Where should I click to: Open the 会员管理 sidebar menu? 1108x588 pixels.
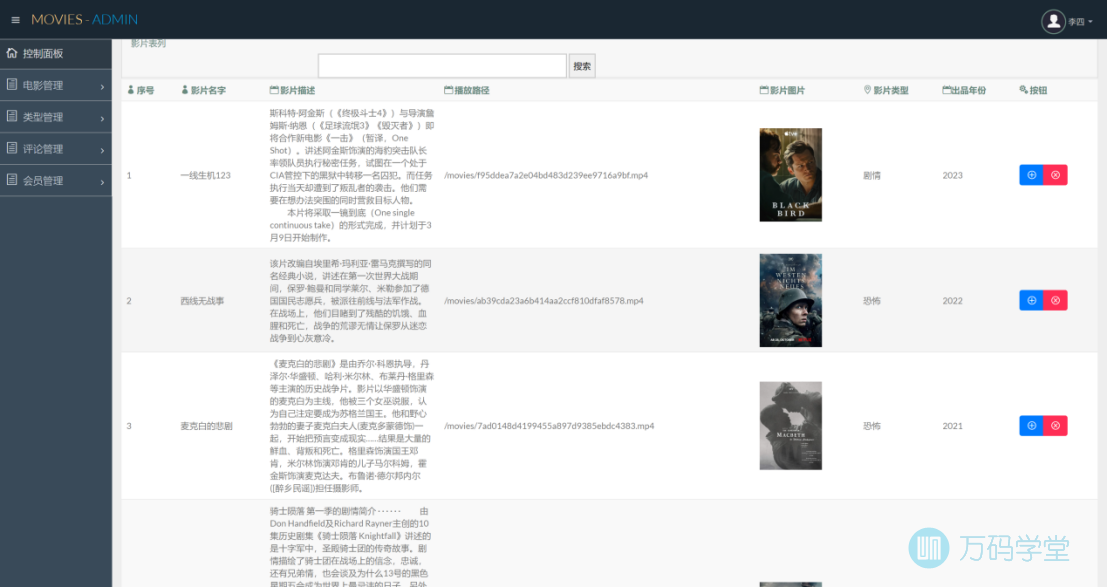[56, 181]
